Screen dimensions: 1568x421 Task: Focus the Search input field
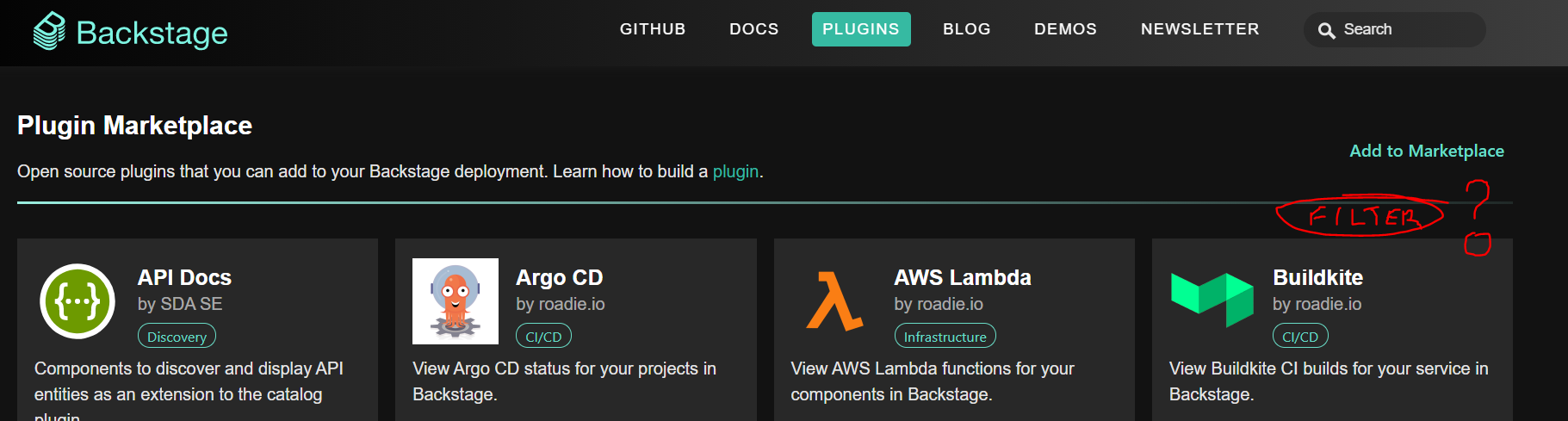[1395, 29]
